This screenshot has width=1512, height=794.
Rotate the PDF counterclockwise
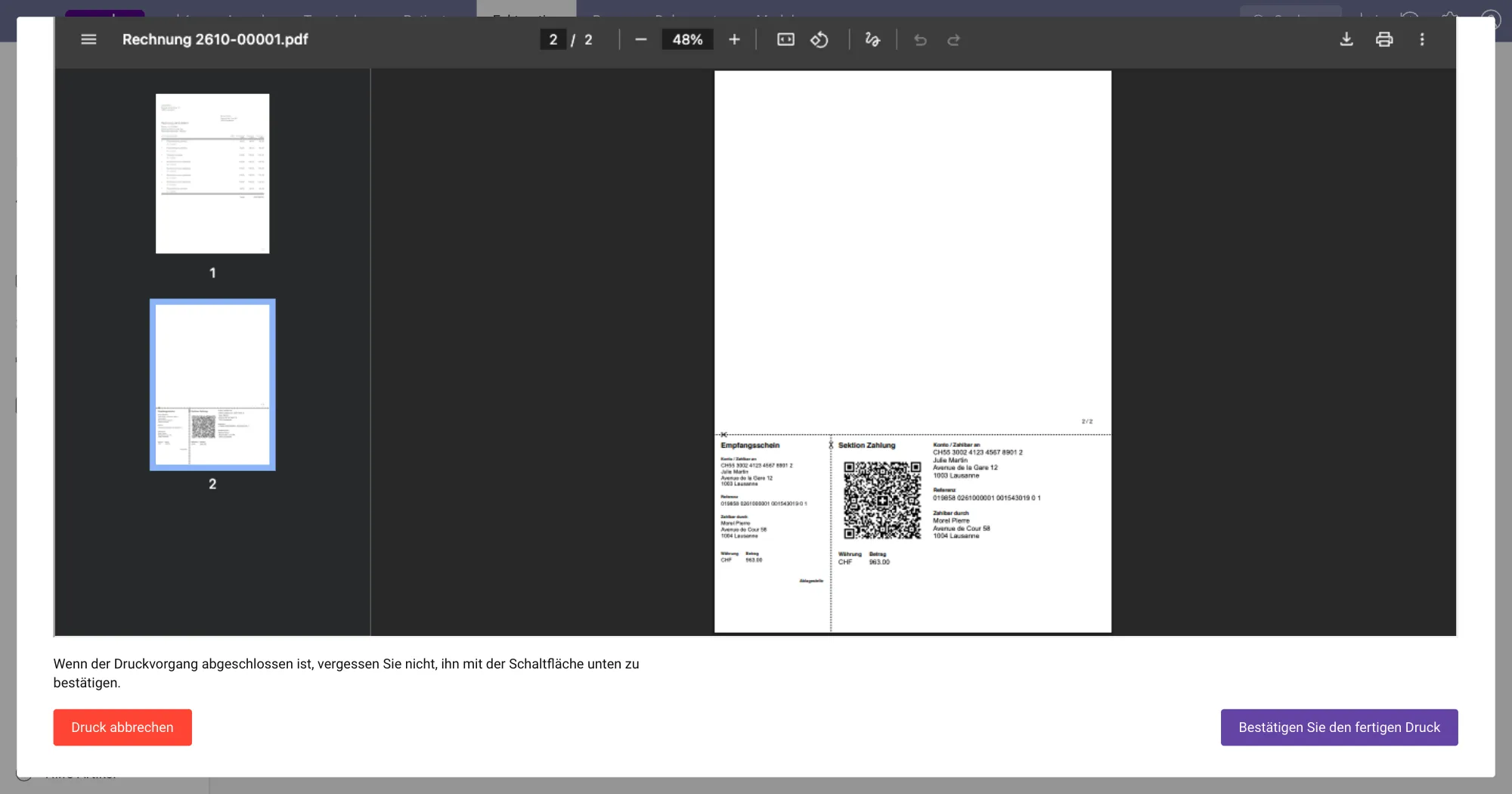point(820,39)
